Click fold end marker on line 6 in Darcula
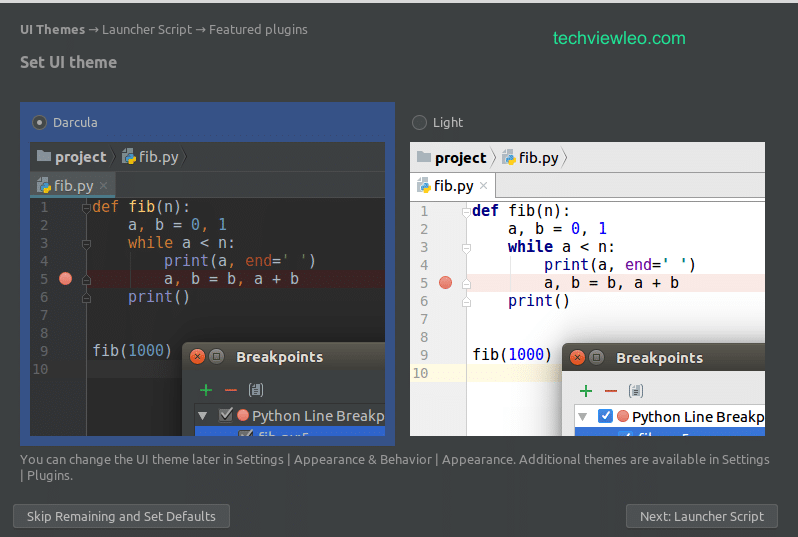The height and width of the screenshot is (537, 798). click(x=86, y=297)
